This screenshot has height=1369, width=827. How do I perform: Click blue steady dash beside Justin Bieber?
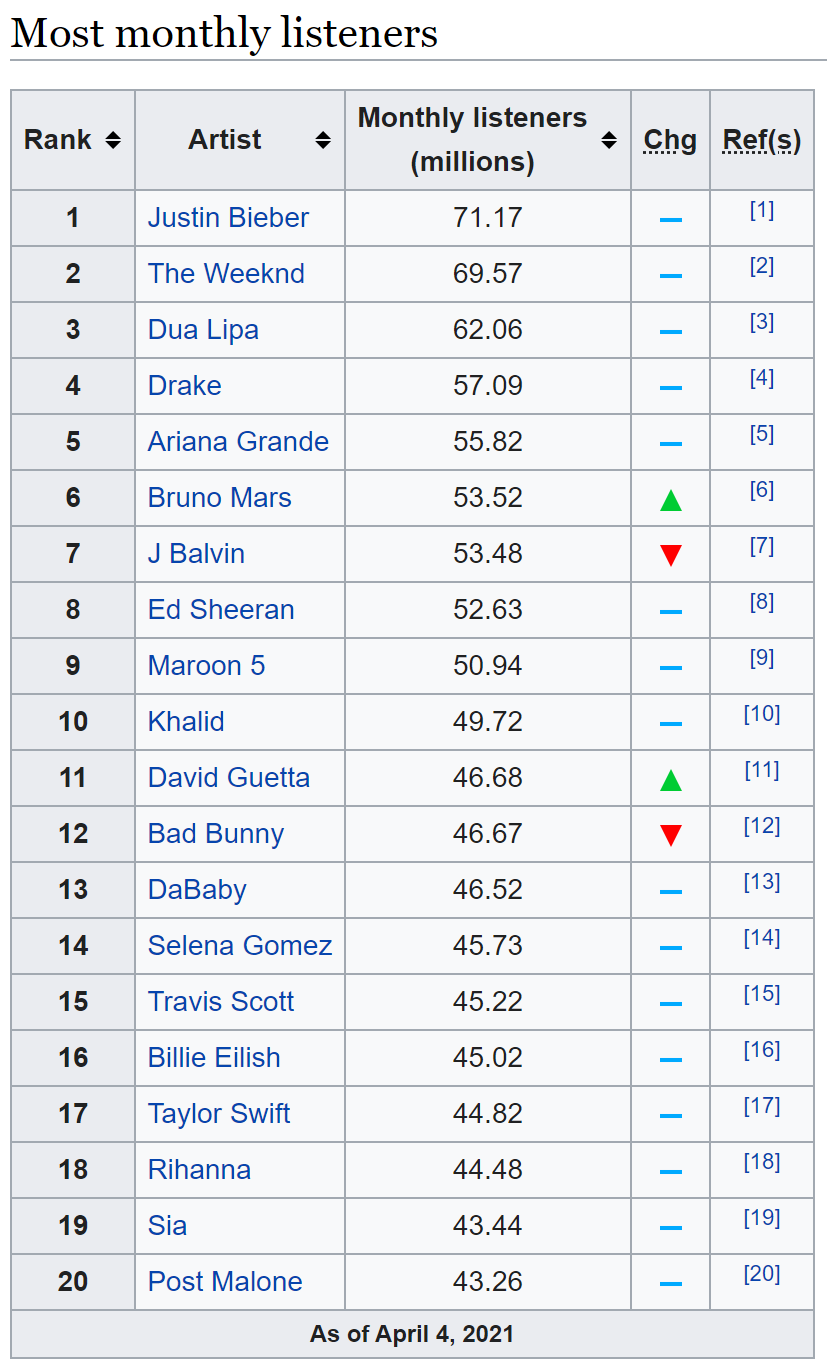pos(671,218)
